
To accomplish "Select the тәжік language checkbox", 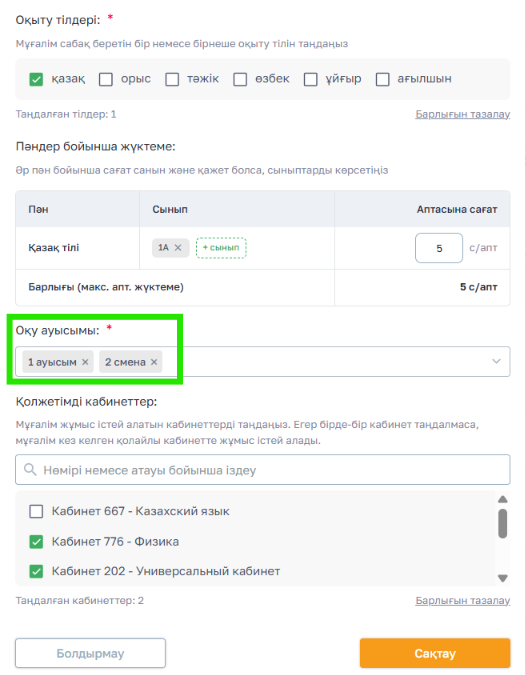I will tap(172, 79).
